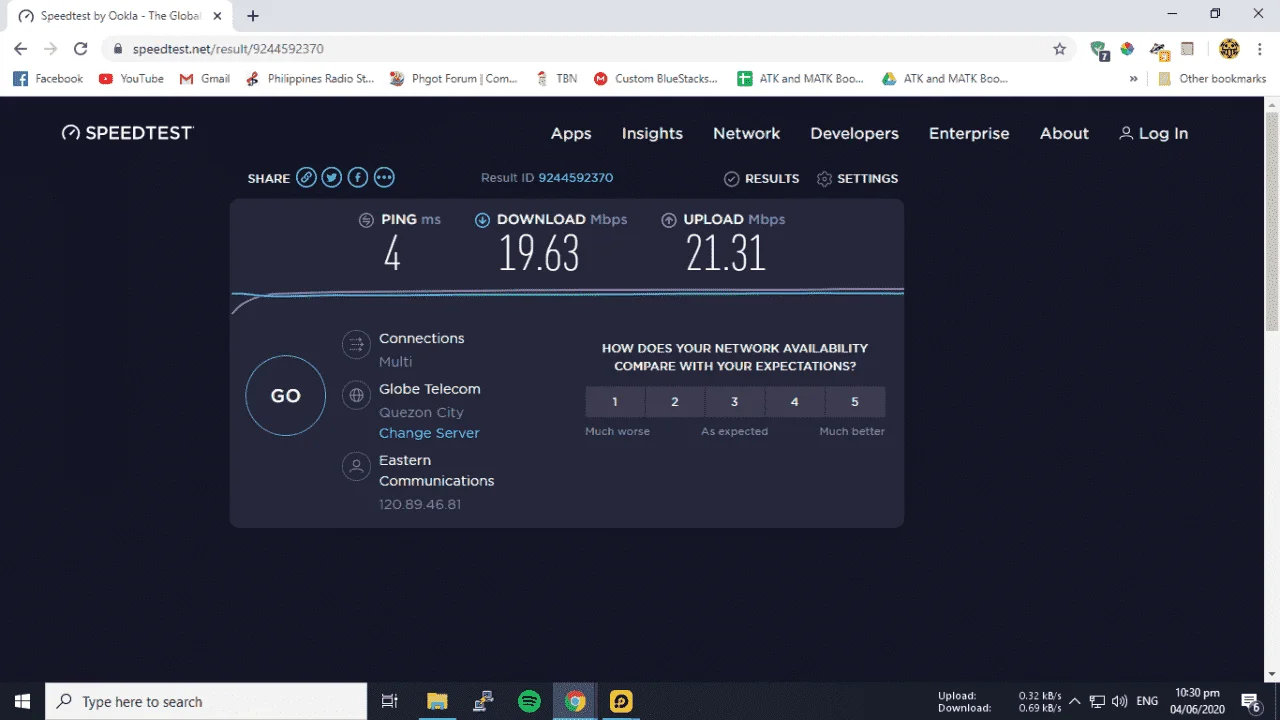
Task: Click the Globe Telecom server globe icon
Action: pos(356,395)
